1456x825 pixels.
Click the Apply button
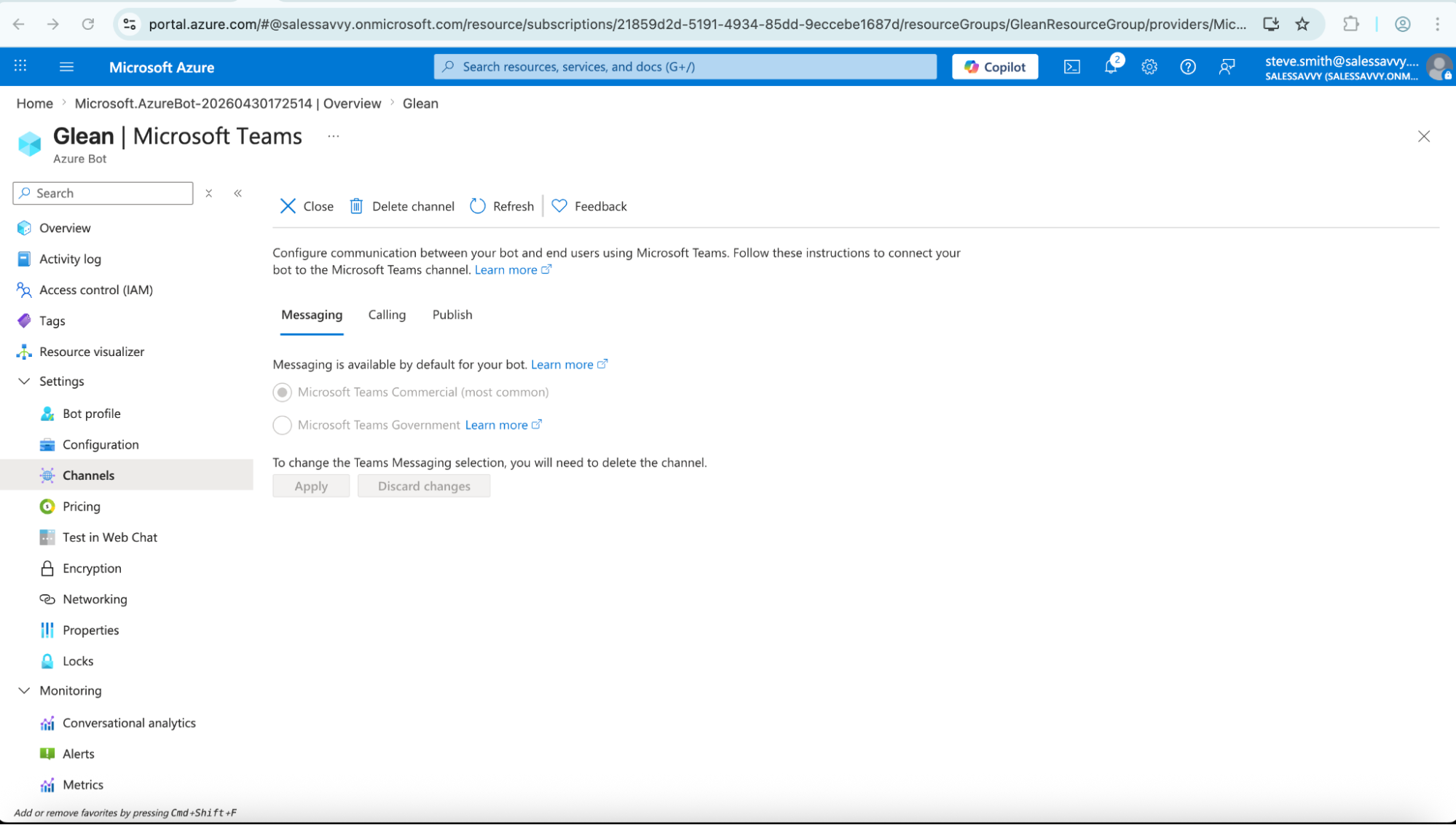(x=311, y=486)
